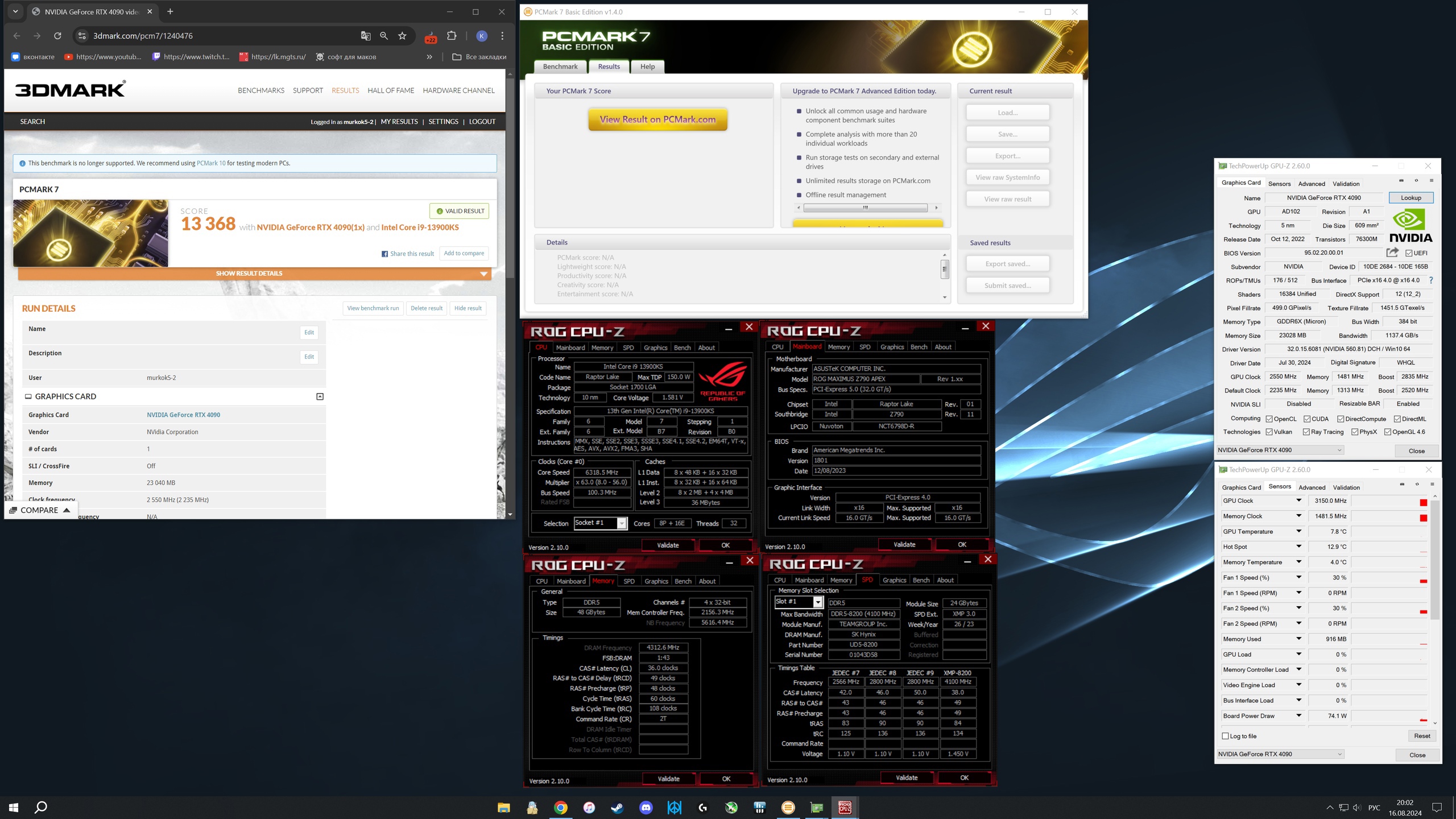Click Add to compare button
Viewport: 1456px width, 819px height.
464,254
